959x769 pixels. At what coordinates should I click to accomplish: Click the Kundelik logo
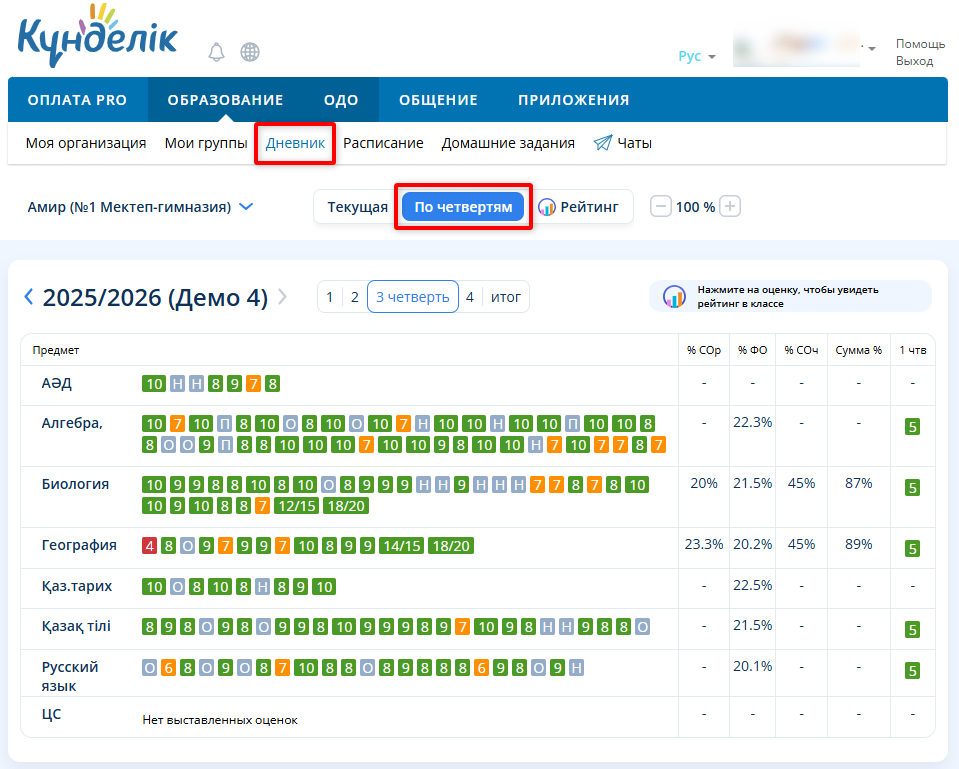(x=97, y=39)
